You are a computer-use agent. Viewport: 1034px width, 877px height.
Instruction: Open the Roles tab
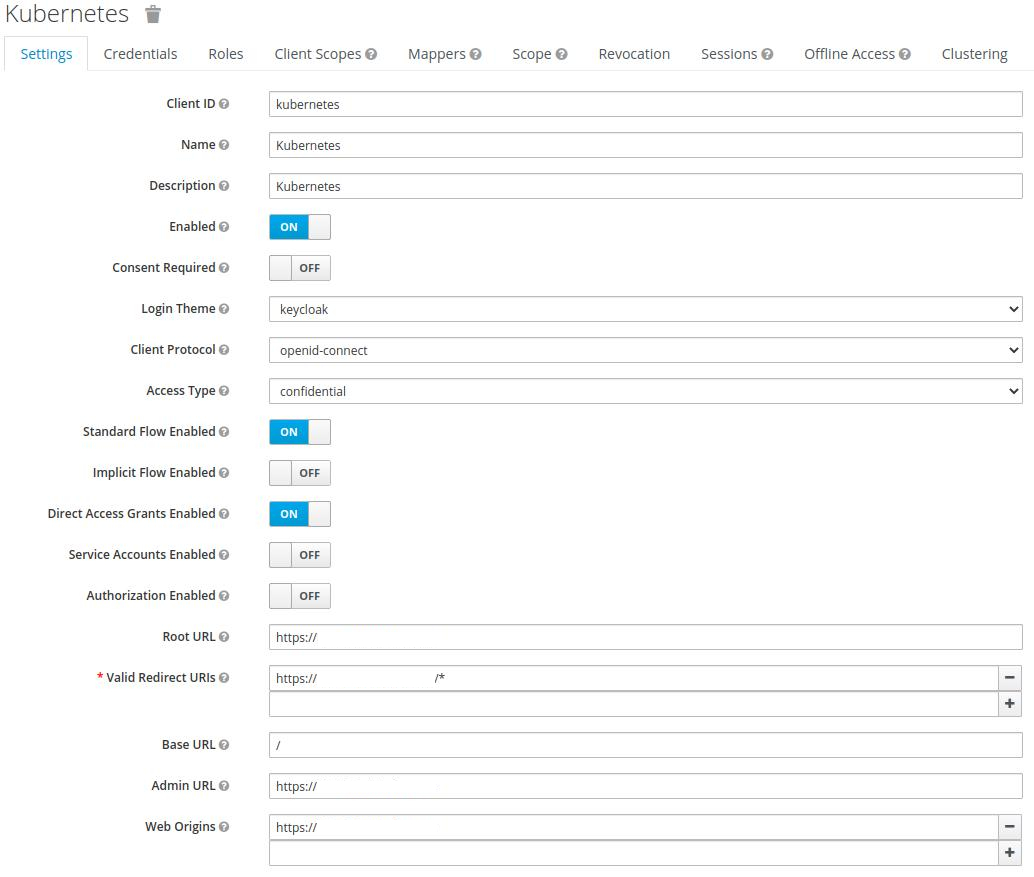pos(226,54)
